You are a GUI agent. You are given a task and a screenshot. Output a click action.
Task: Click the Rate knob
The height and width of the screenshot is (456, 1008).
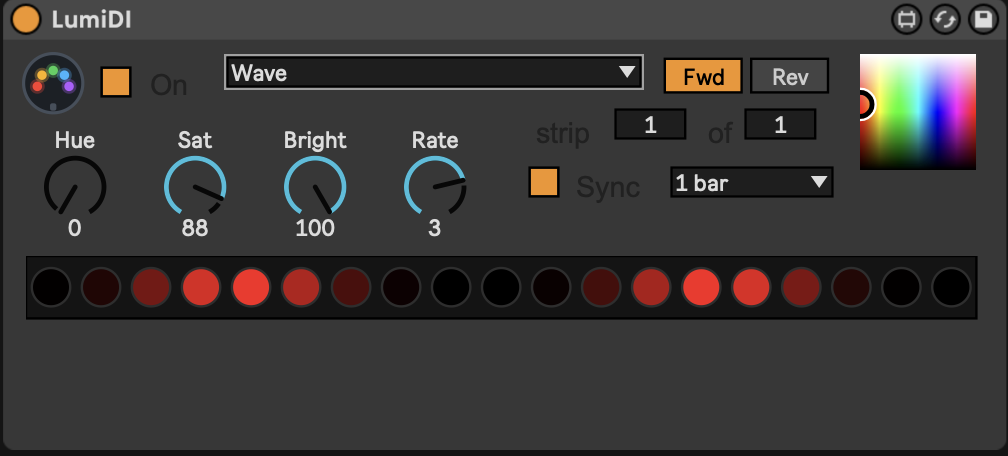(435, 187)
